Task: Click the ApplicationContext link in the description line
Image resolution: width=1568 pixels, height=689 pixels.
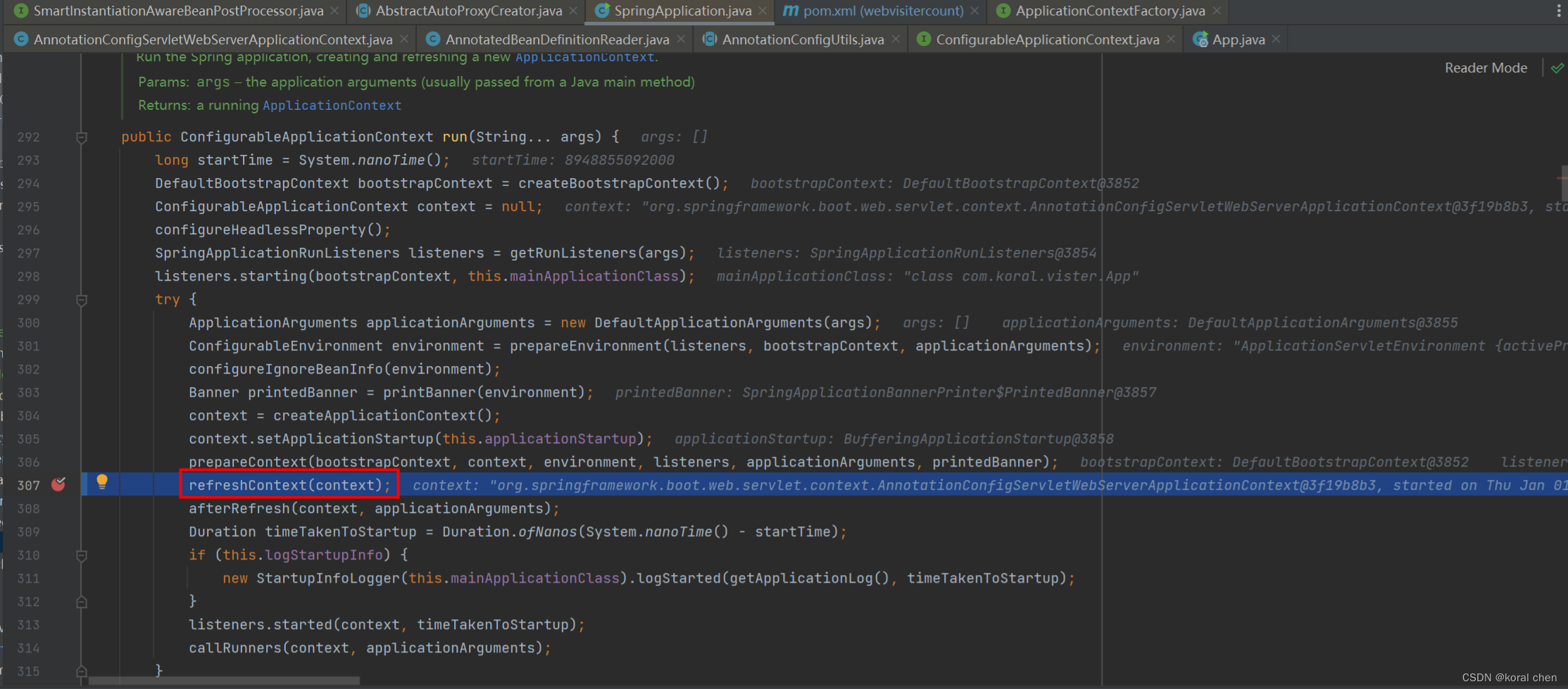Action: point(584,57)
